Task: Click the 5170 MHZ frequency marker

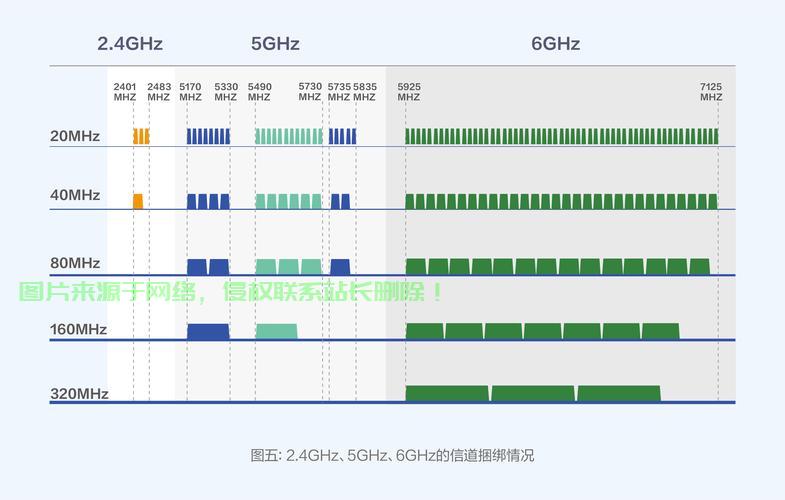Action: coord(190,92)
